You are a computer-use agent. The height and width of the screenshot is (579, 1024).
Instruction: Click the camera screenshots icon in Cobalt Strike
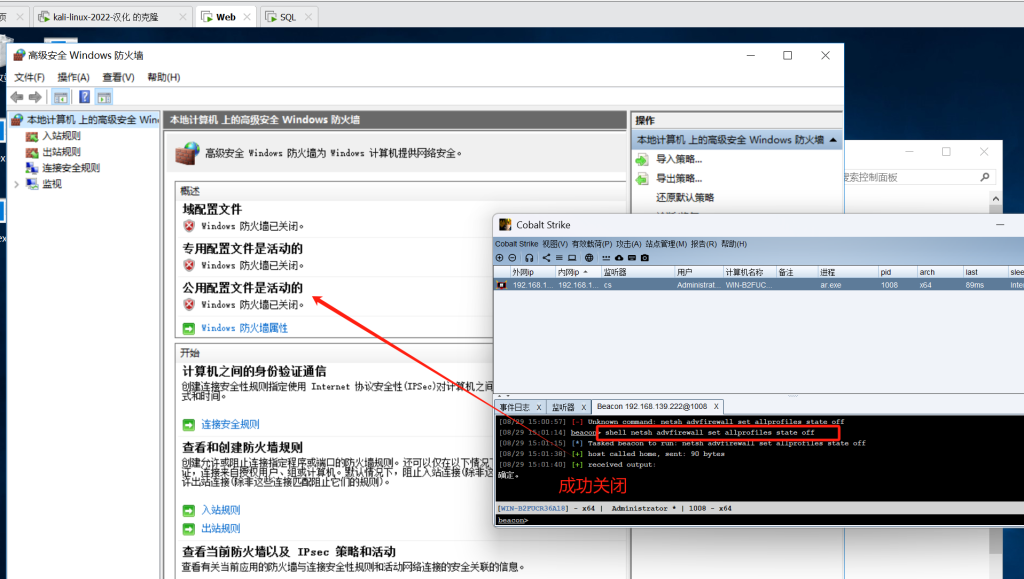tap(645, 258)
